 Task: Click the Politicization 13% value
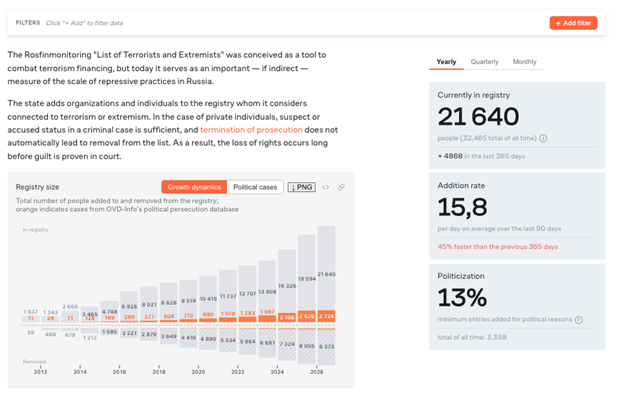(x=462, y=298)
